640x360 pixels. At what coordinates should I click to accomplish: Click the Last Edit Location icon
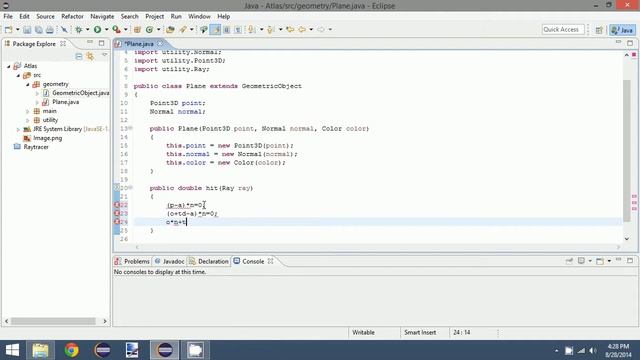point(290,30)
